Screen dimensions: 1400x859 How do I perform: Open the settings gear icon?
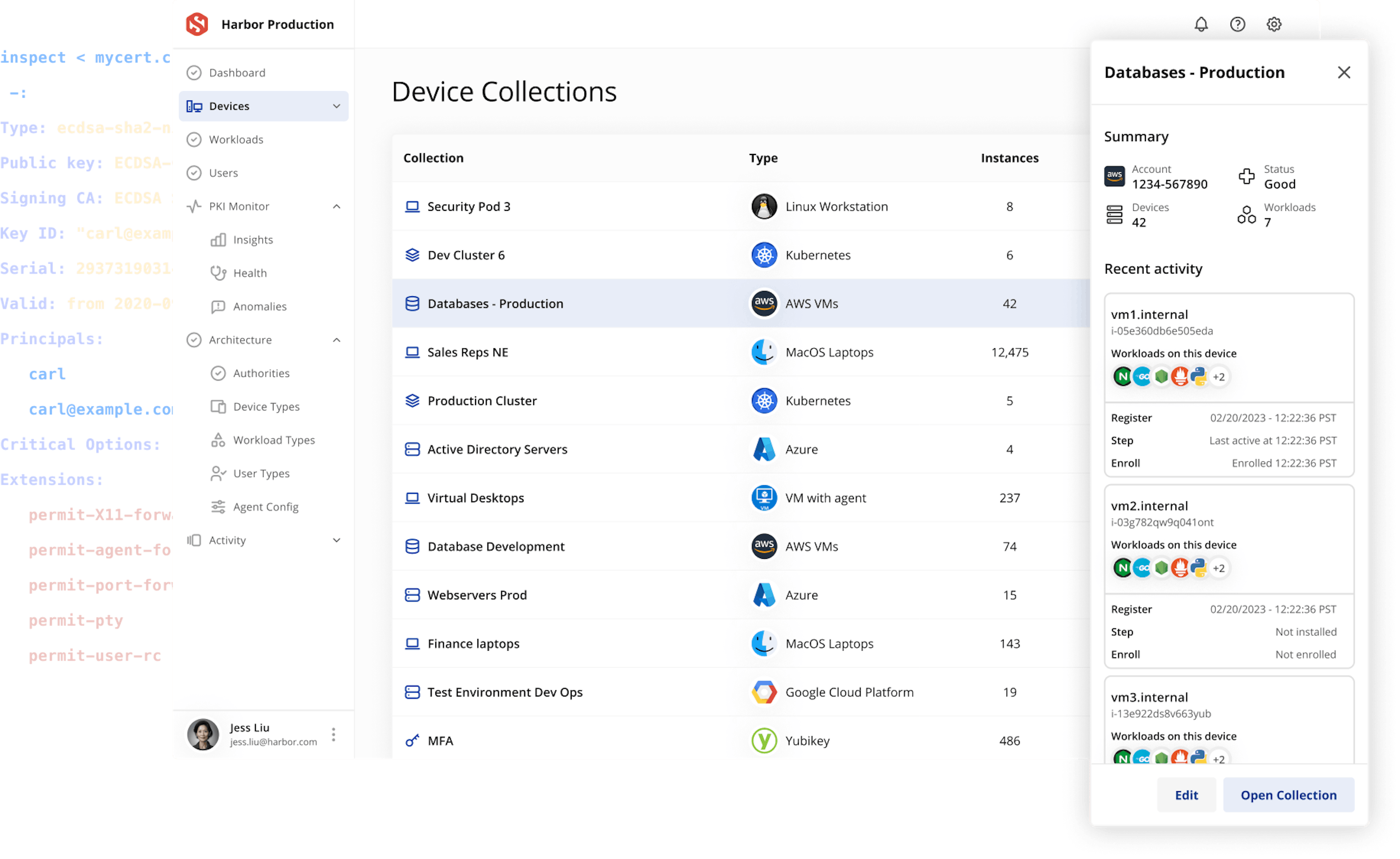pyautogui.click(x=1274, y=24)
